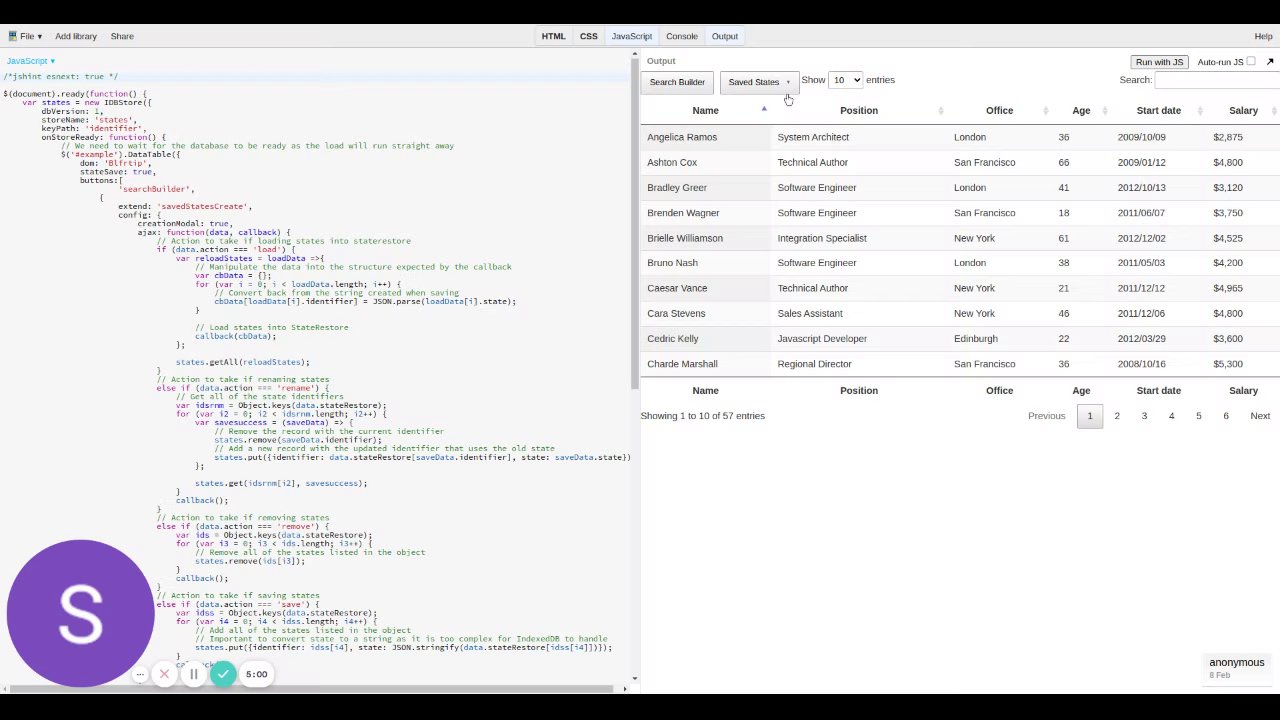Pause the screen recording
The image size is (1280, 720).
(x=194, y=674)
